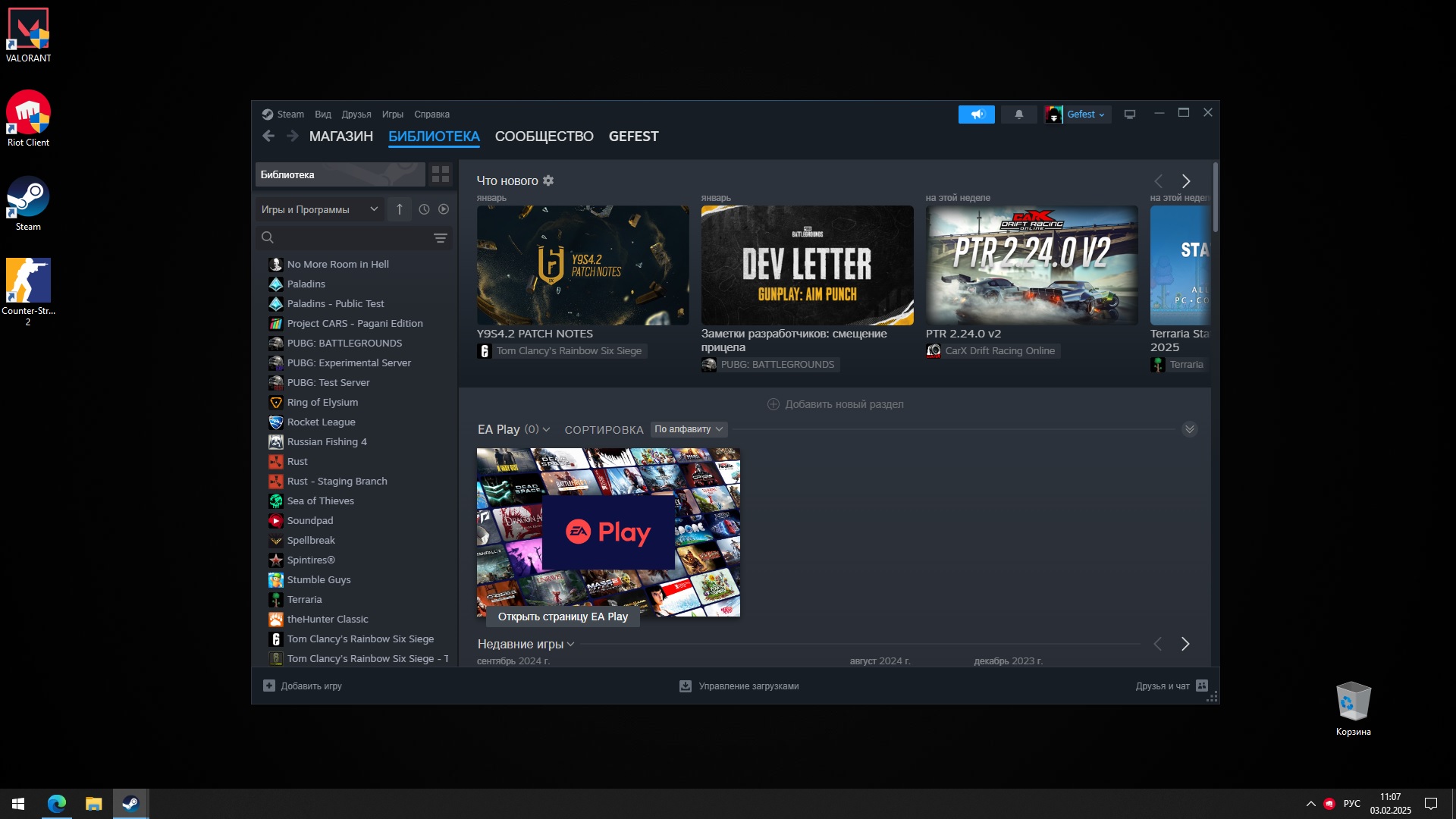Viewport: 1456px width, 819px height.
Task: Click Открыть страницу EA Play button
Action: (x=563, y=617)
